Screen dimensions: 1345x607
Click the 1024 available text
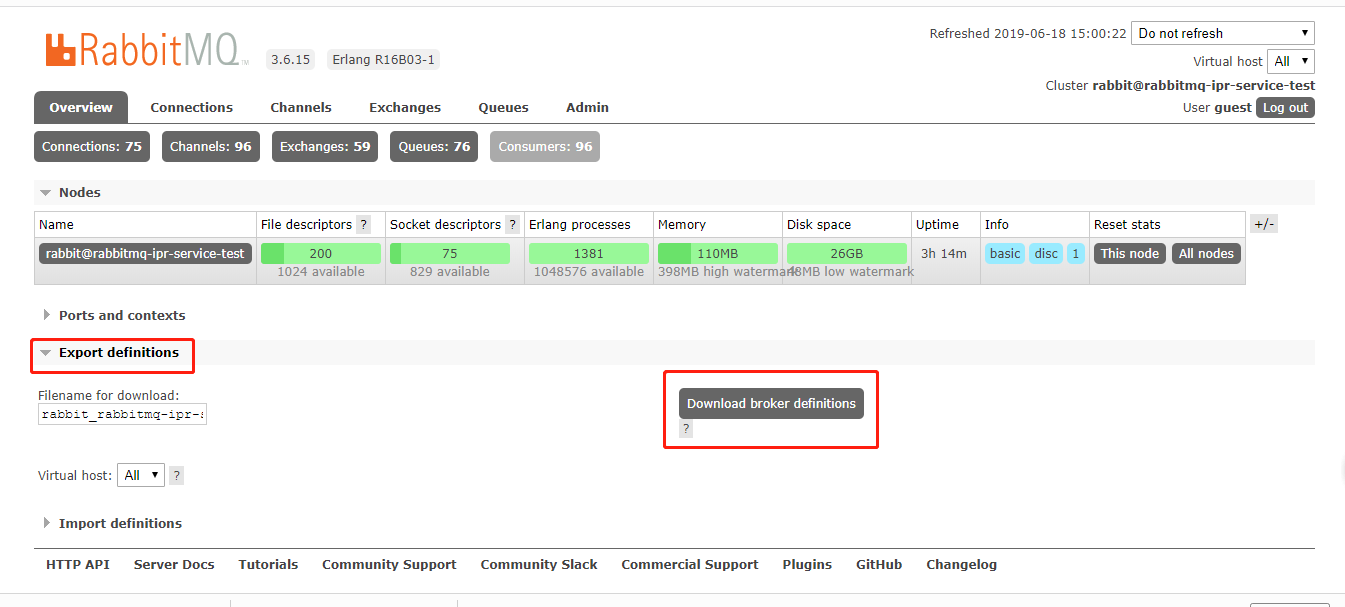click(x=321, y=272)
